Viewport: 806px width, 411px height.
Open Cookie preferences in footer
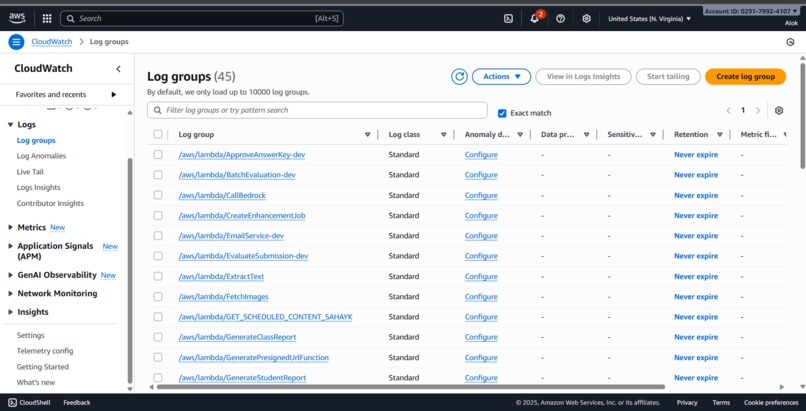pyautogui.click(x=771, y=402)
